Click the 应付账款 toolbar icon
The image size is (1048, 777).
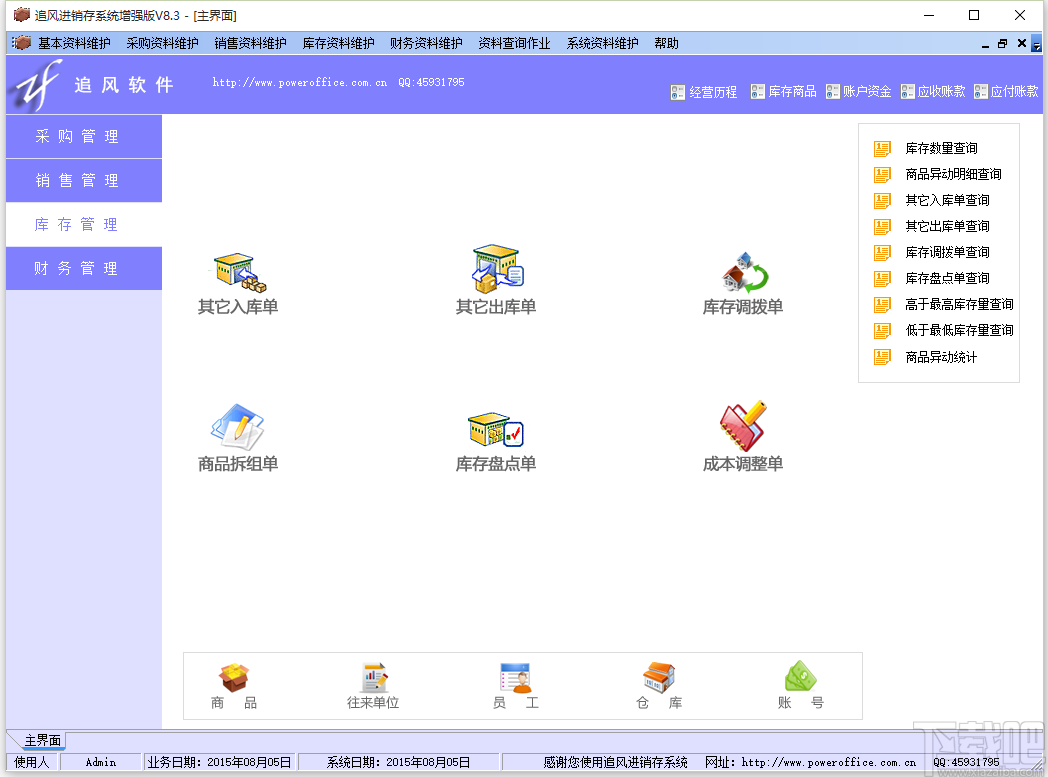point(980,92)
